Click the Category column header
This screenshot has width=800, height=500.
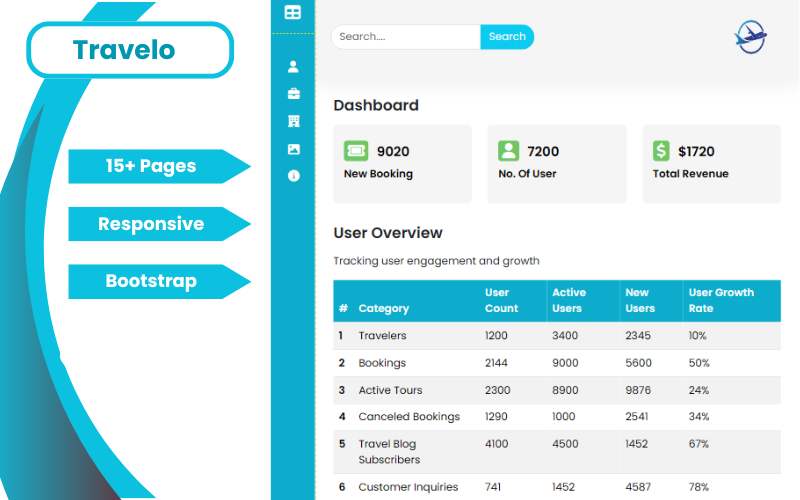pyautogui.click(x=384, y=309)
